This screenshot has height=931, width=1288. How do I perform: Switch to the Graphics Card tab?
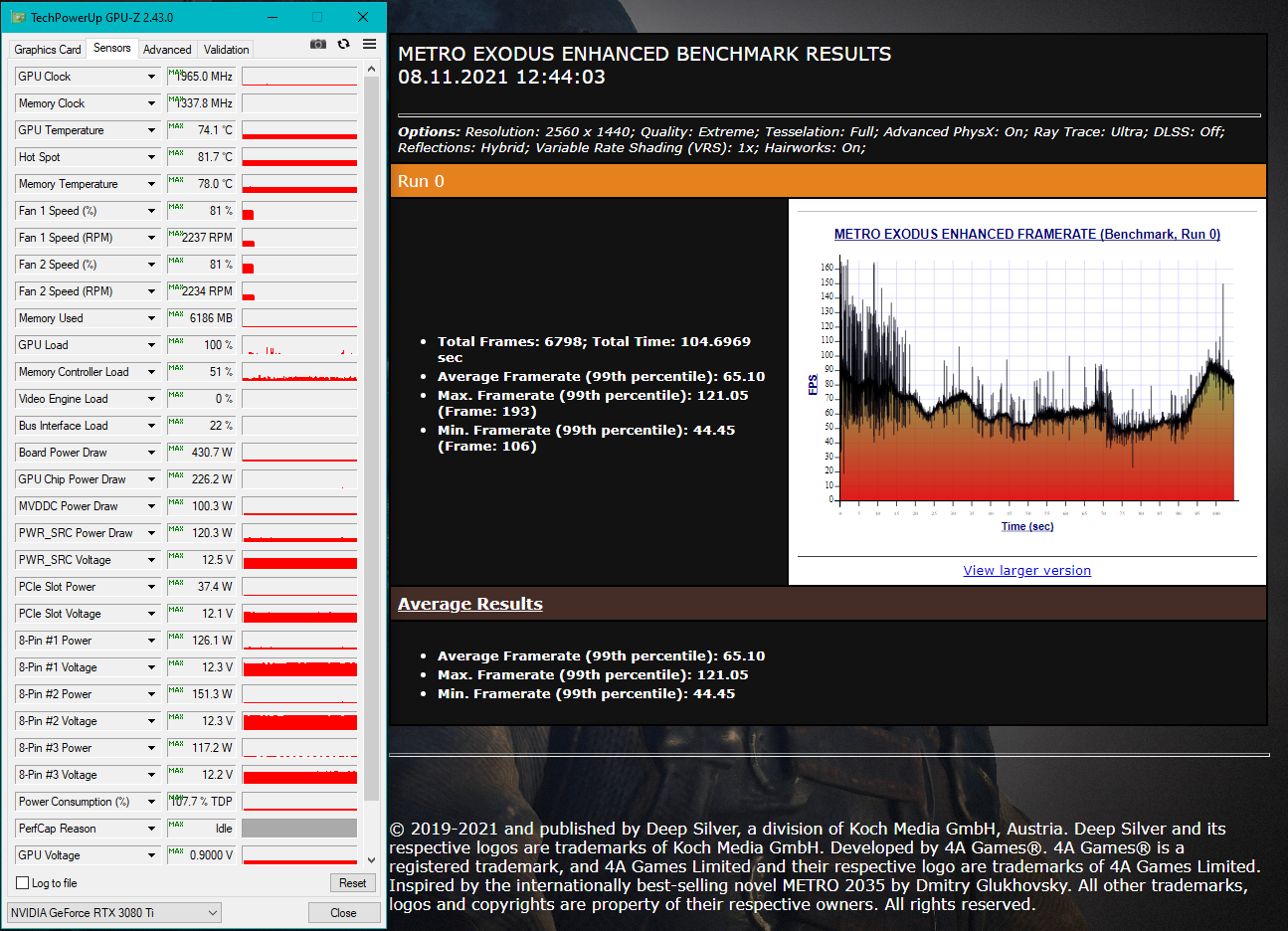point(48,50)
